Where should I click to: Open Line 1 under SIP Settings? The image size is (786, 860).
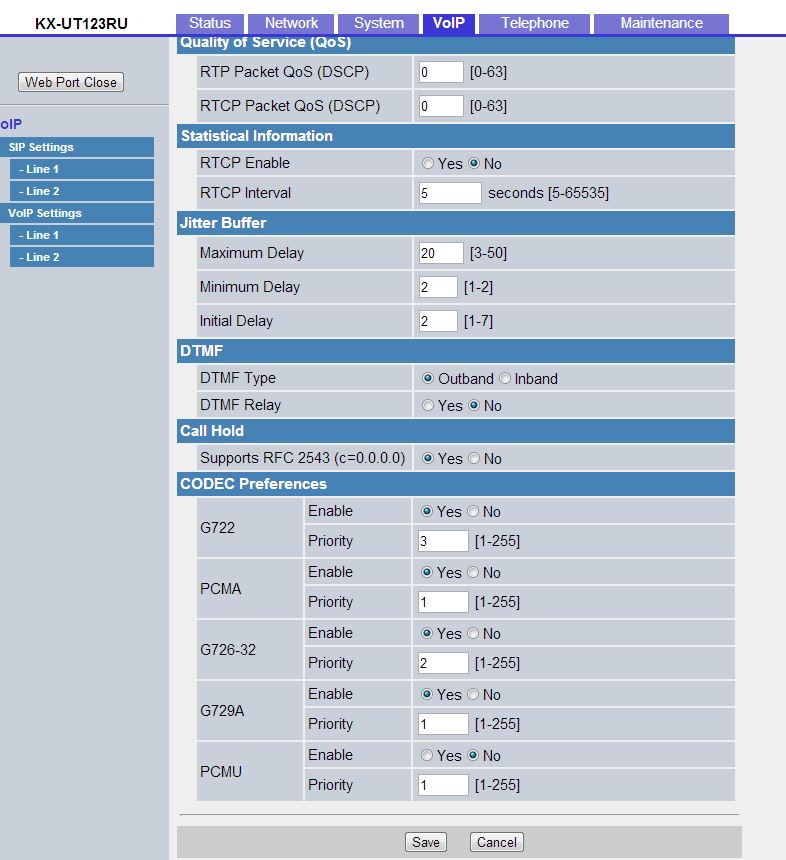pyautogui.click(x=82, y=169)
